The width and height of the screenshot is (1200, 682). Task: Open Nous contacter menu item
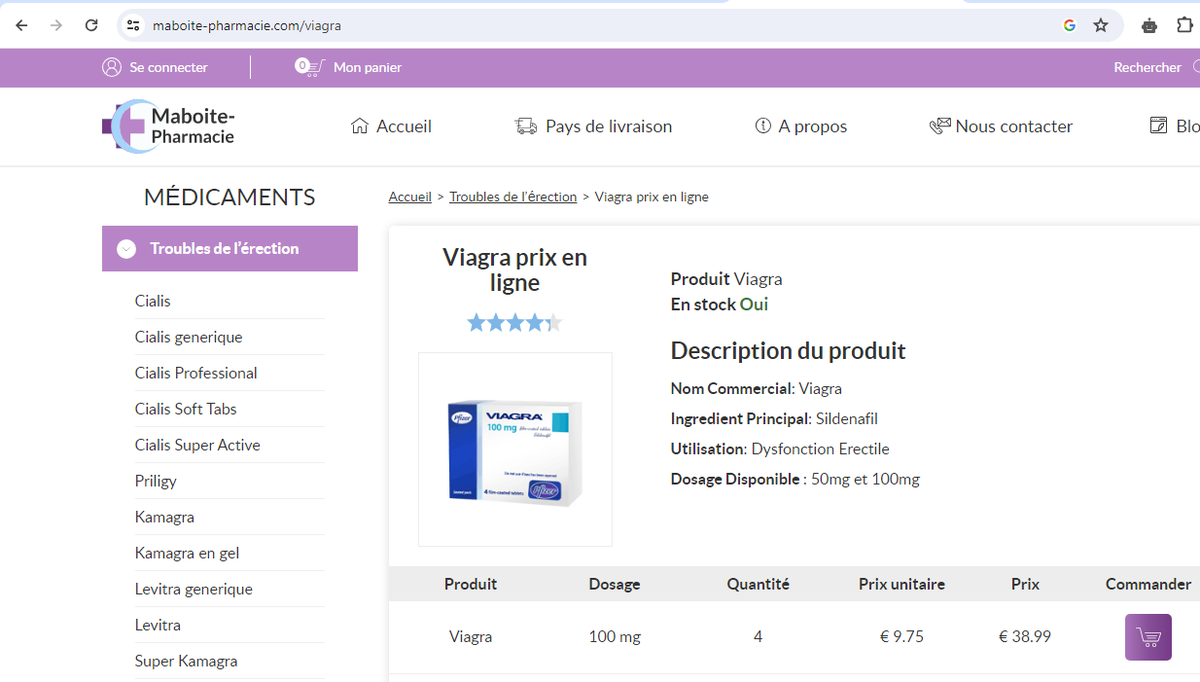coord(1014,126)
